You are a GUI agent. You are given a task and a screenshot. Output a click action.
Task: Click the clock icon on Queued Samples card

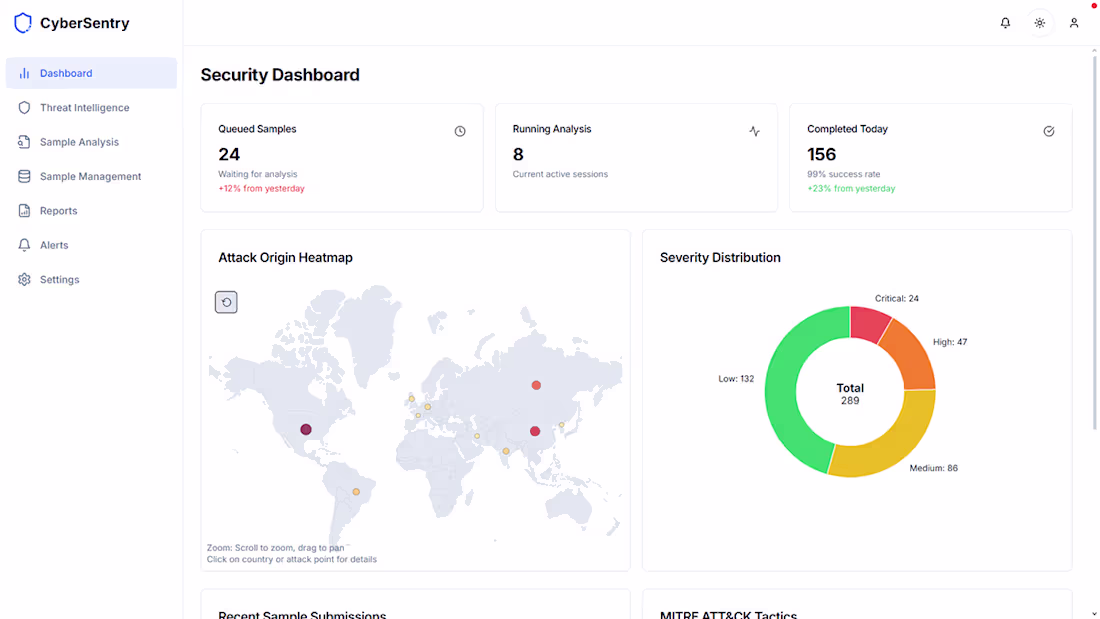click(459, 130)
